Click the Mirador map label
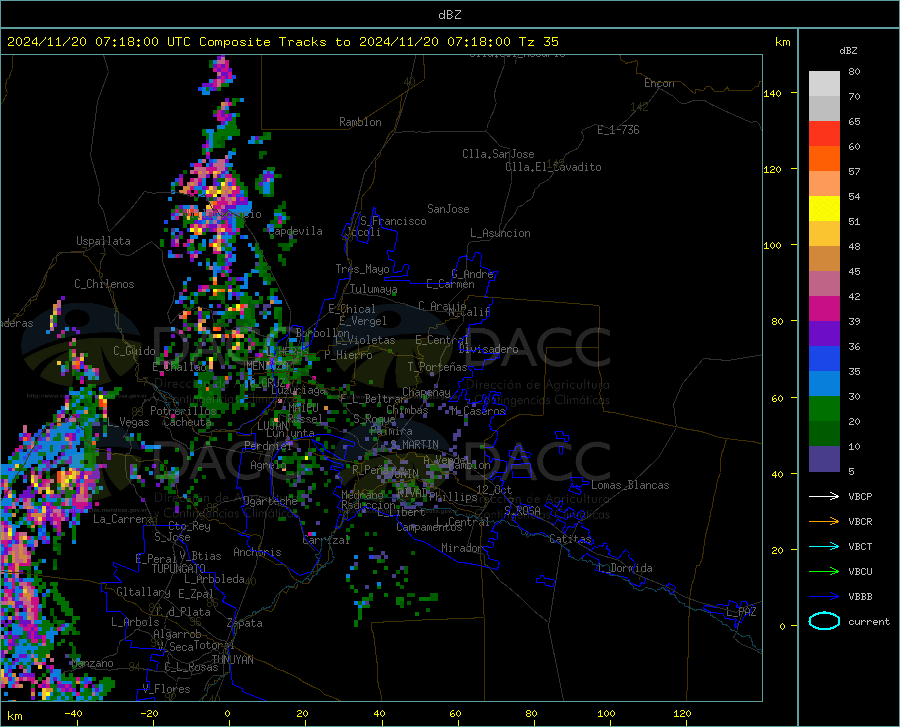 462,549
